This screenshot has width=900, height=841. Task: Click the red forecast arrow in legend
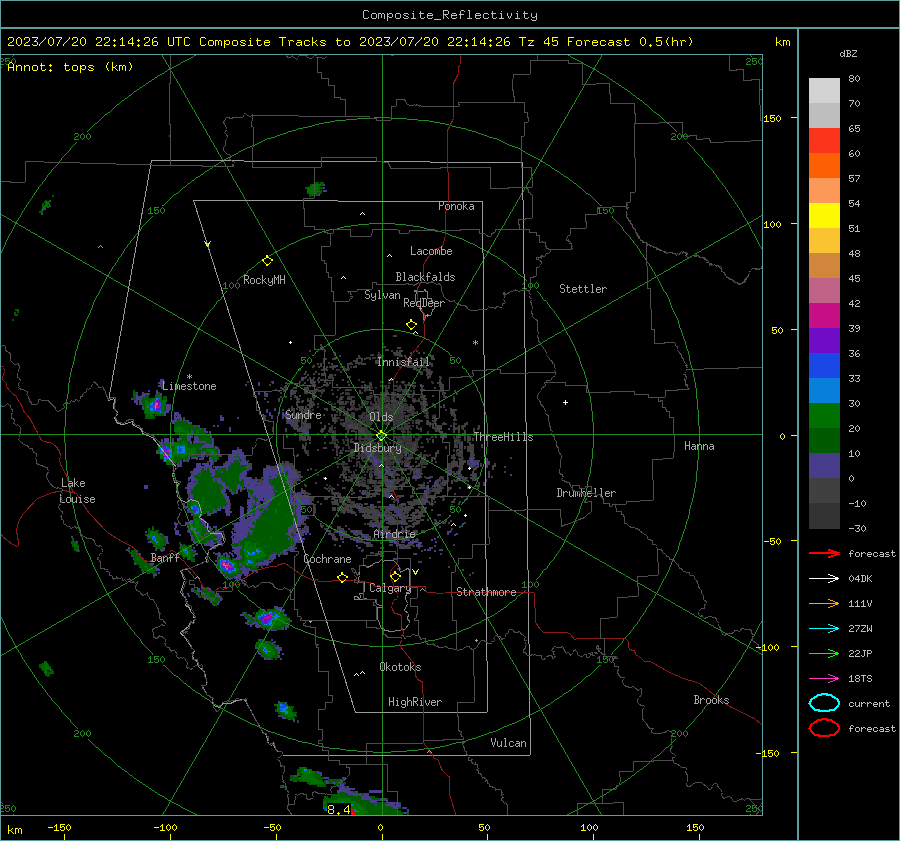point(824,553)
